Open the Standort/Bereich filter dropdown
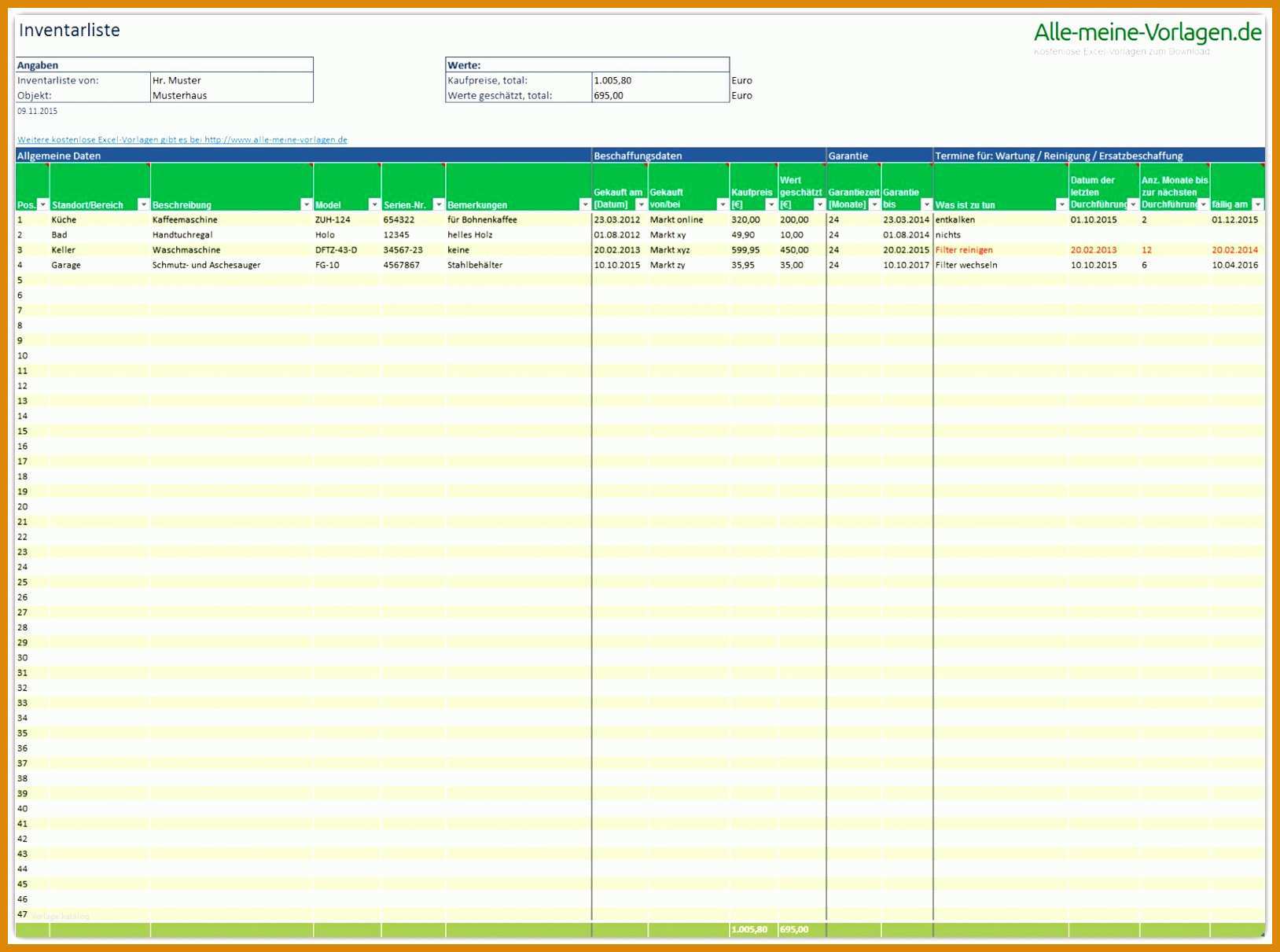This screenshot has width=1280, height=952. (143, 204)
